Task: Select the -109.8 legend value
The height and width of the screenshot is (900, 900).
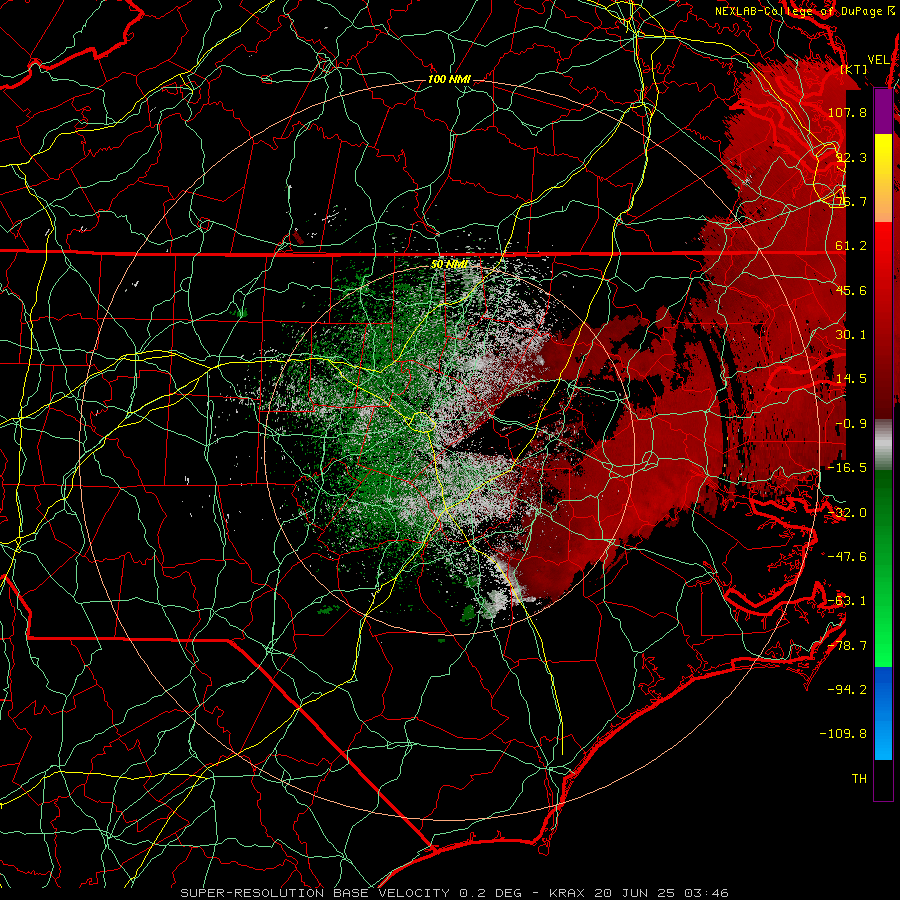Action: (843, 734)
